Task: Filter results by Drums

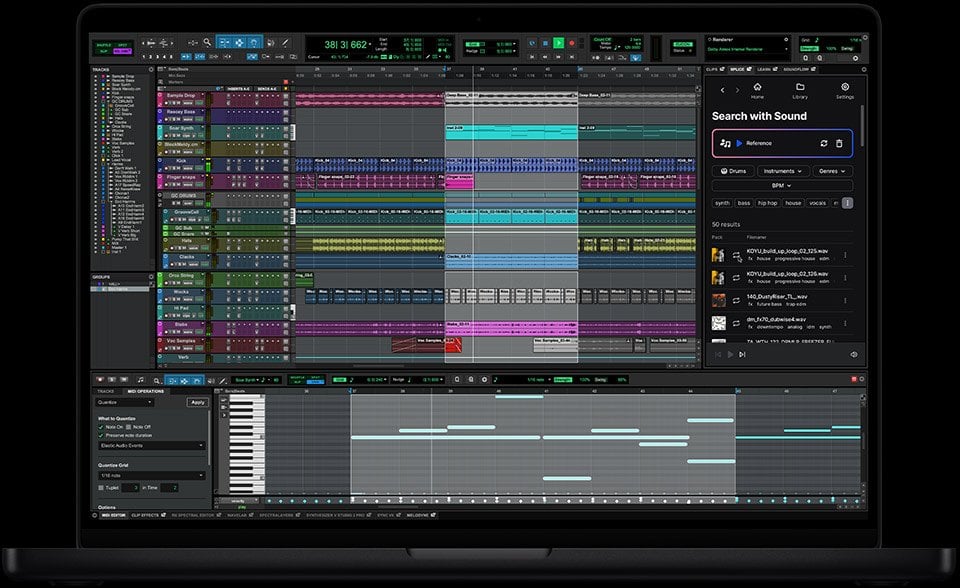Action: [733, 171]
